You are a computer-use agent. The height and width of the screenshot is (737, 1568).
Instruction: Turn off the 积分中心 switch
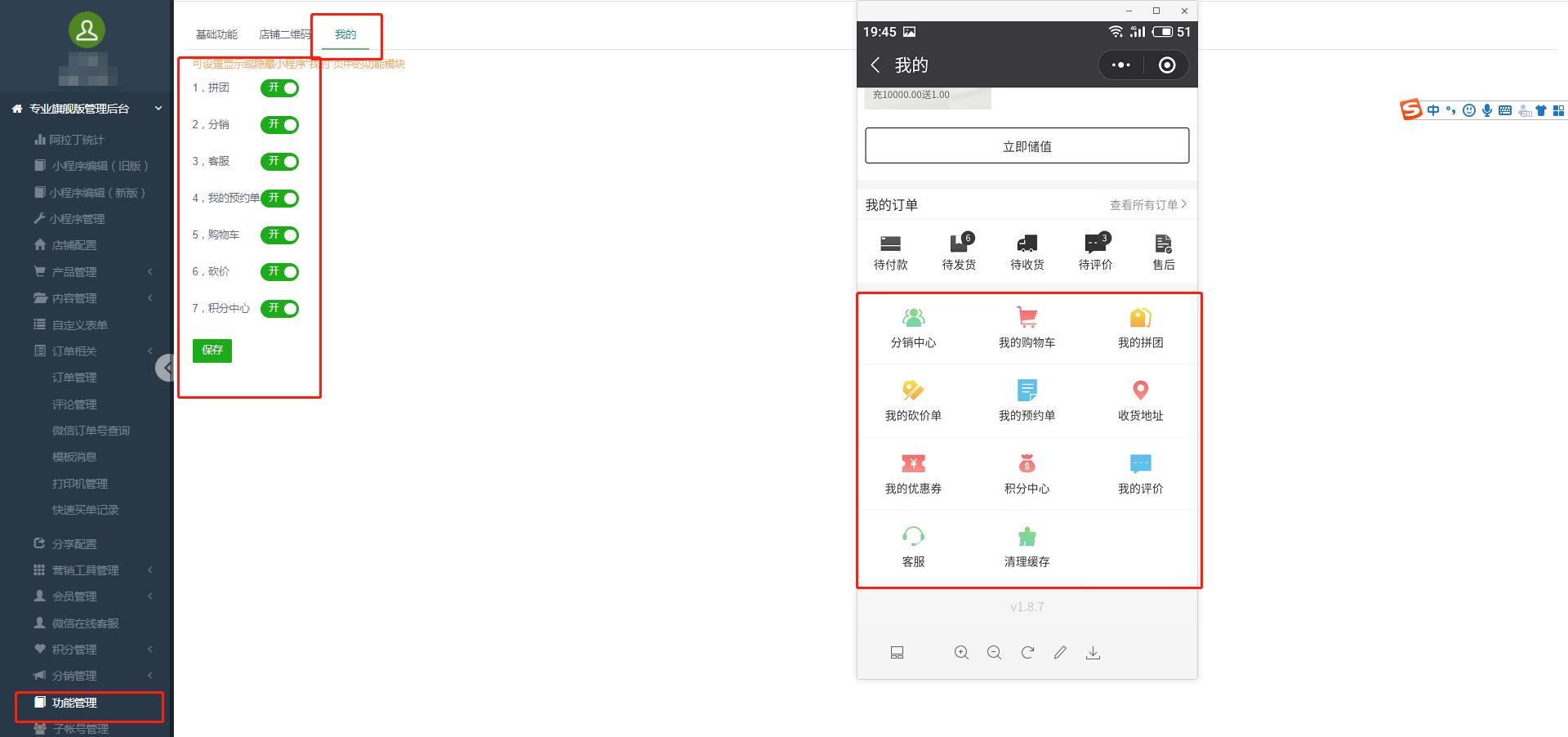tap(279, 309)
